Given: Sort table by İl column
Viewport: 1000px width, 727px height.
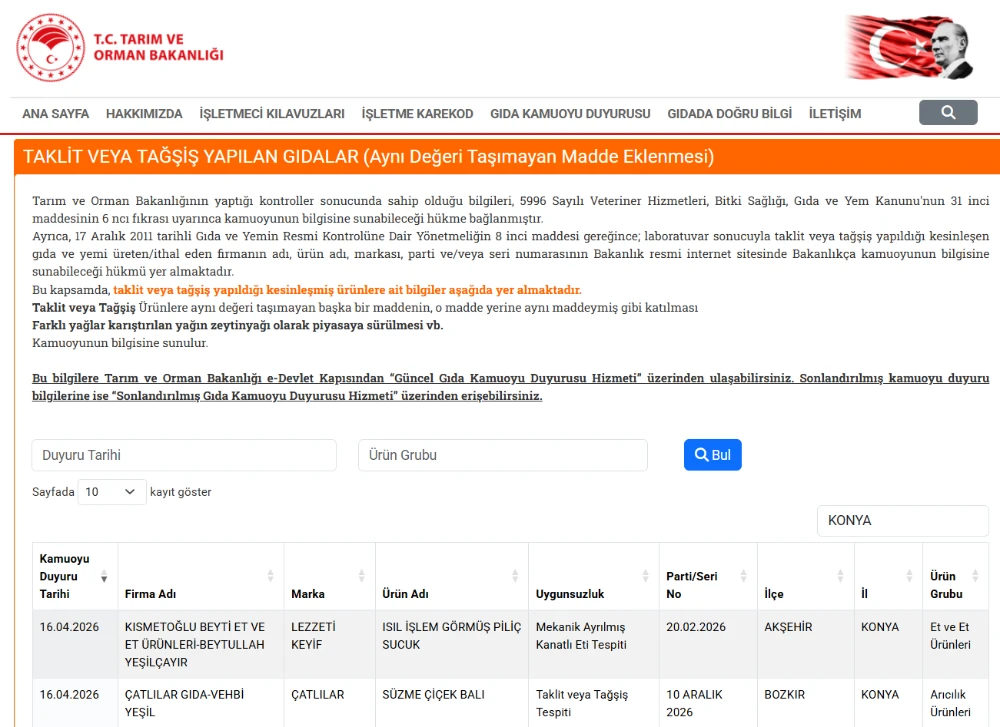Looking at the screenshot, I should pos(909,577).
